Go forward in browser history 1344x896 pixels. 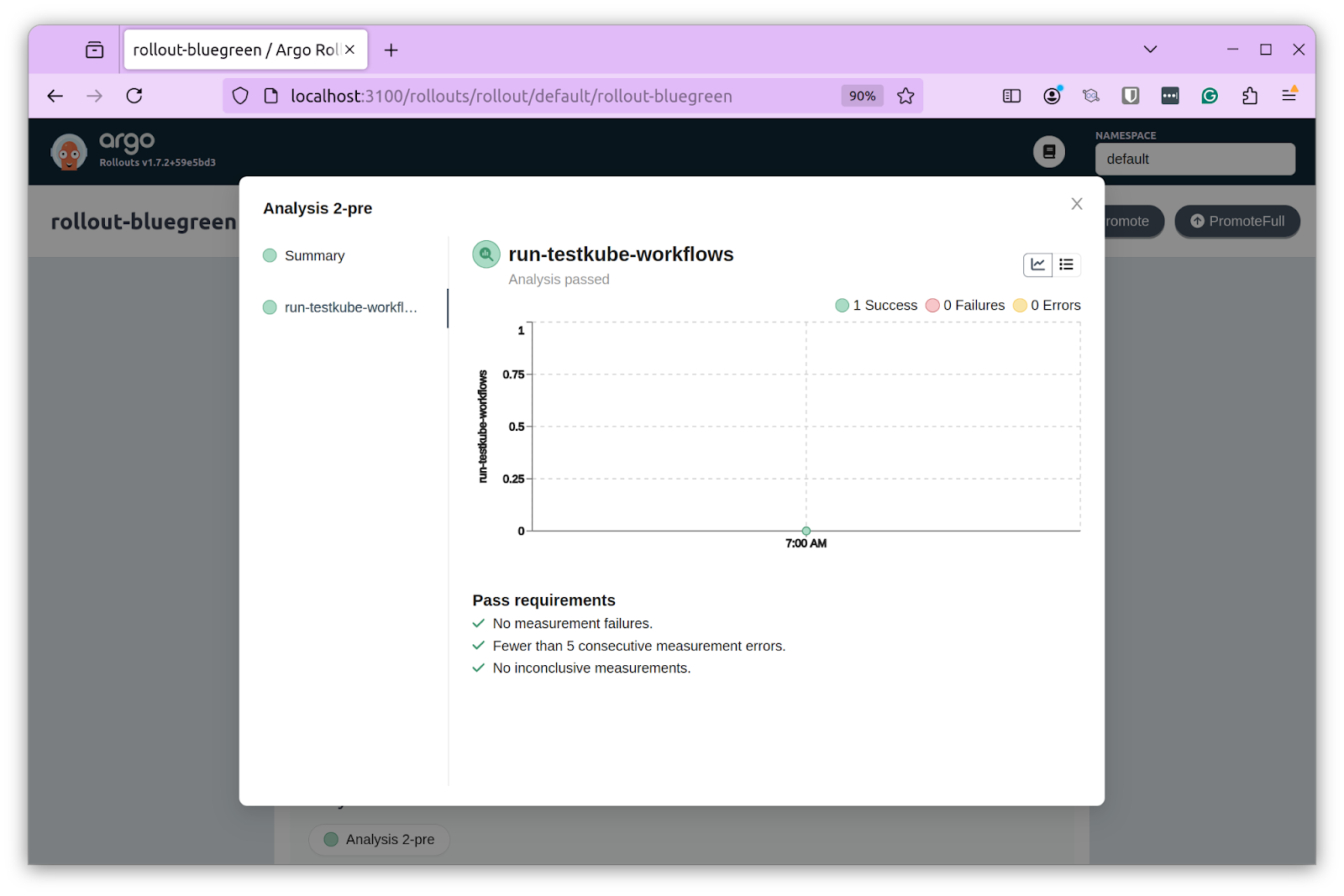click(x=95, y=96)
